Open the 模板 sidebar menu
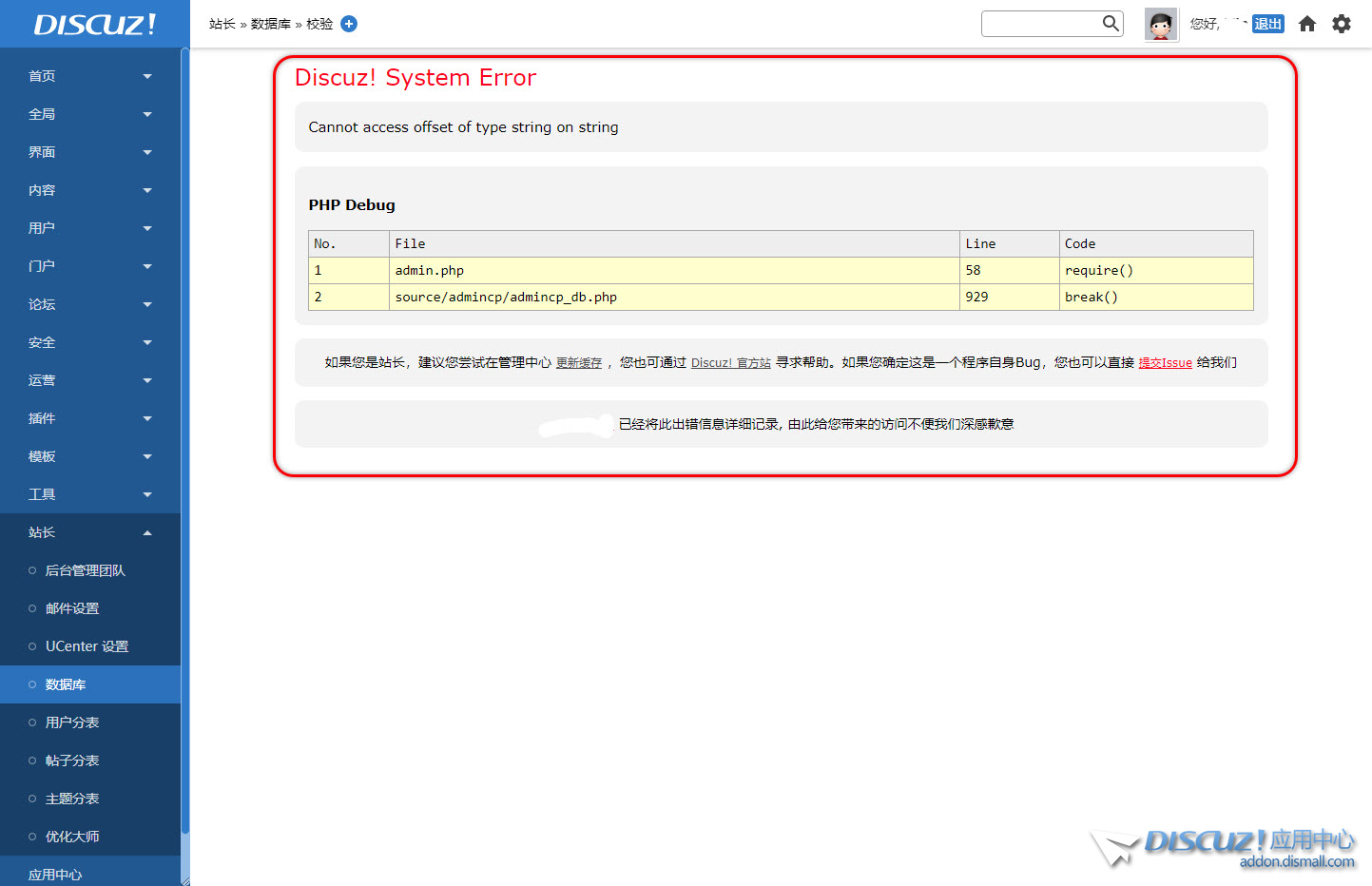 click(x=90, y=456)
